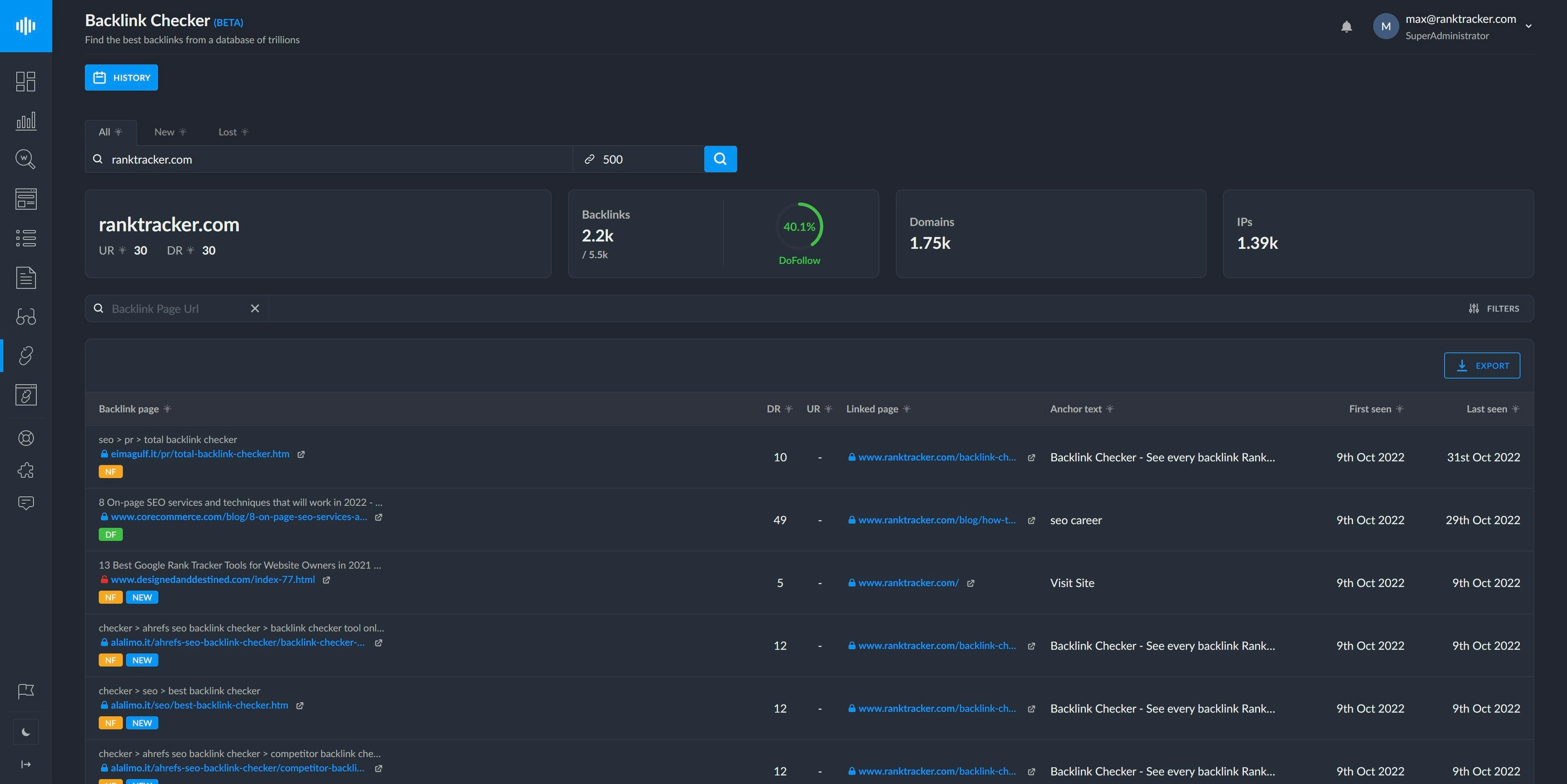The height and width of the screenshot is (784, 1567).
Task: Open the bar chart rank tracking icon
Action: 26,120
